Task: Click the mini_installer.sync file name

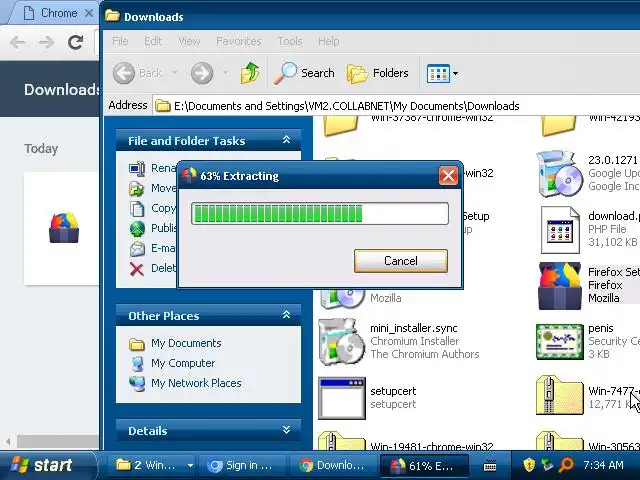Action: pyautogui.click(x=413, y=328)
